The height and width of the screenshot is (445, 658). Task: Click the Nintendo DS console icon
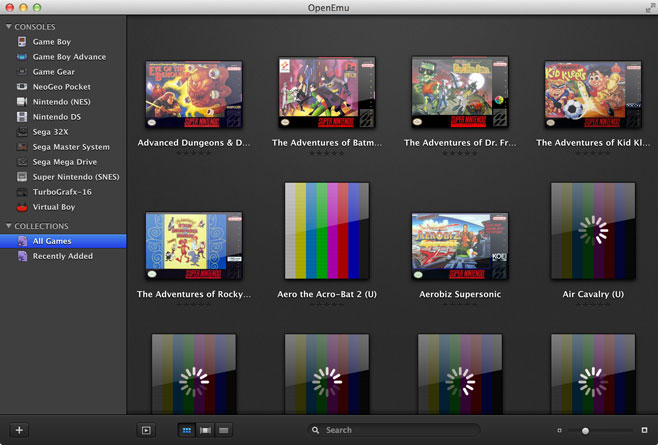22,117
